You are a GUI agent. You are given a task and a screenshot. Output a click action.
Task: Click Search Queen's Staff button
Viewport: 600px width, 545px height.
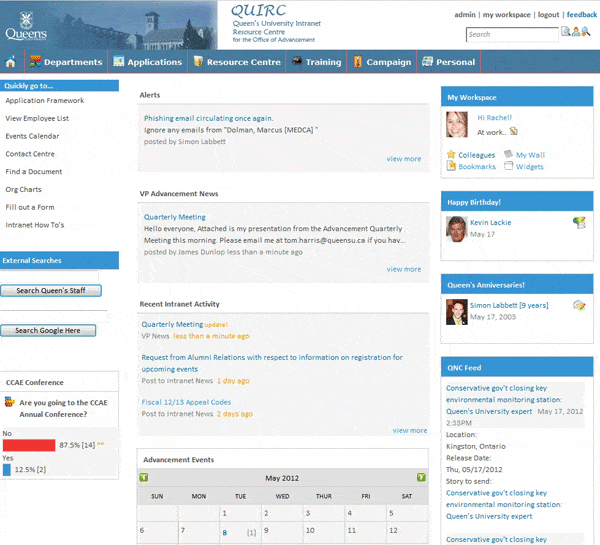(x=51, y=290)
